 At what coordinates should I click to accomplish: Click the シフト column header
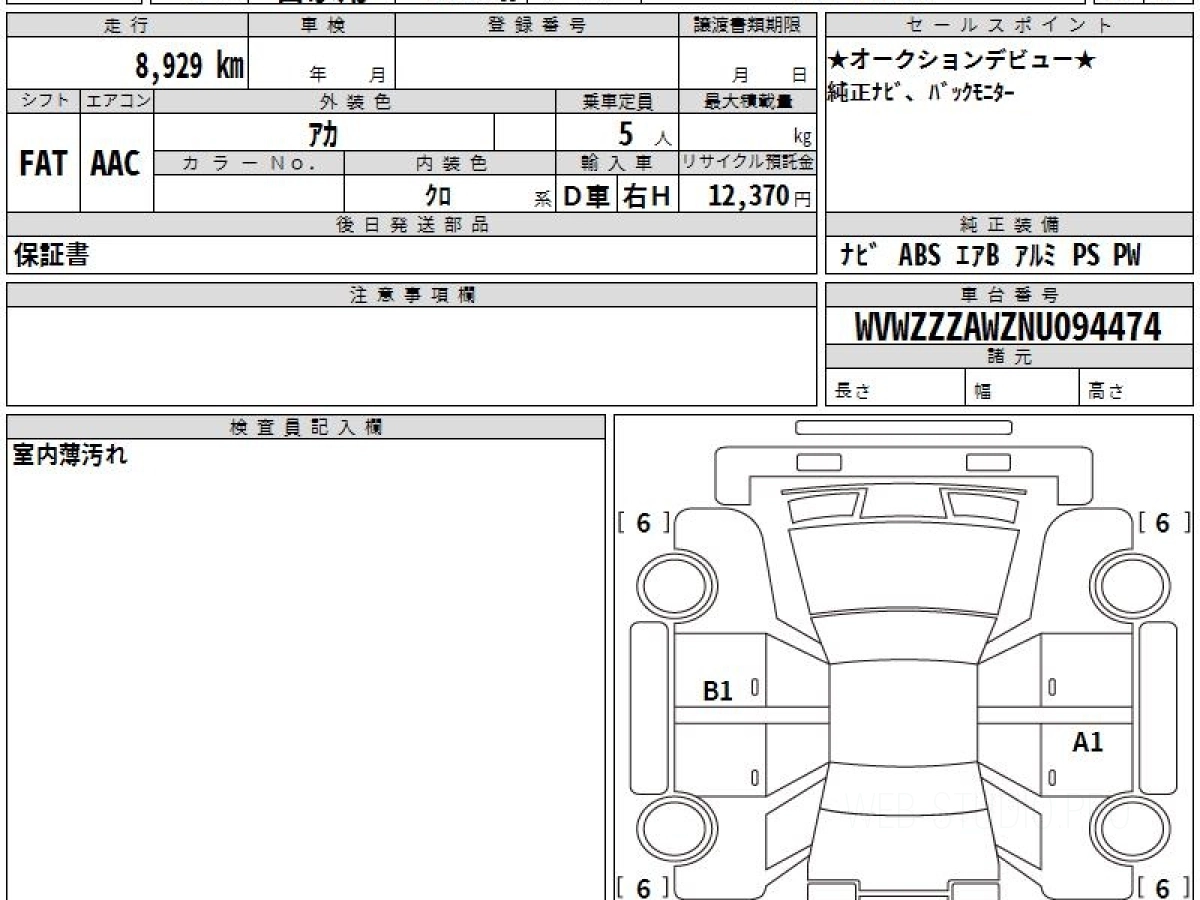(43, 101)
